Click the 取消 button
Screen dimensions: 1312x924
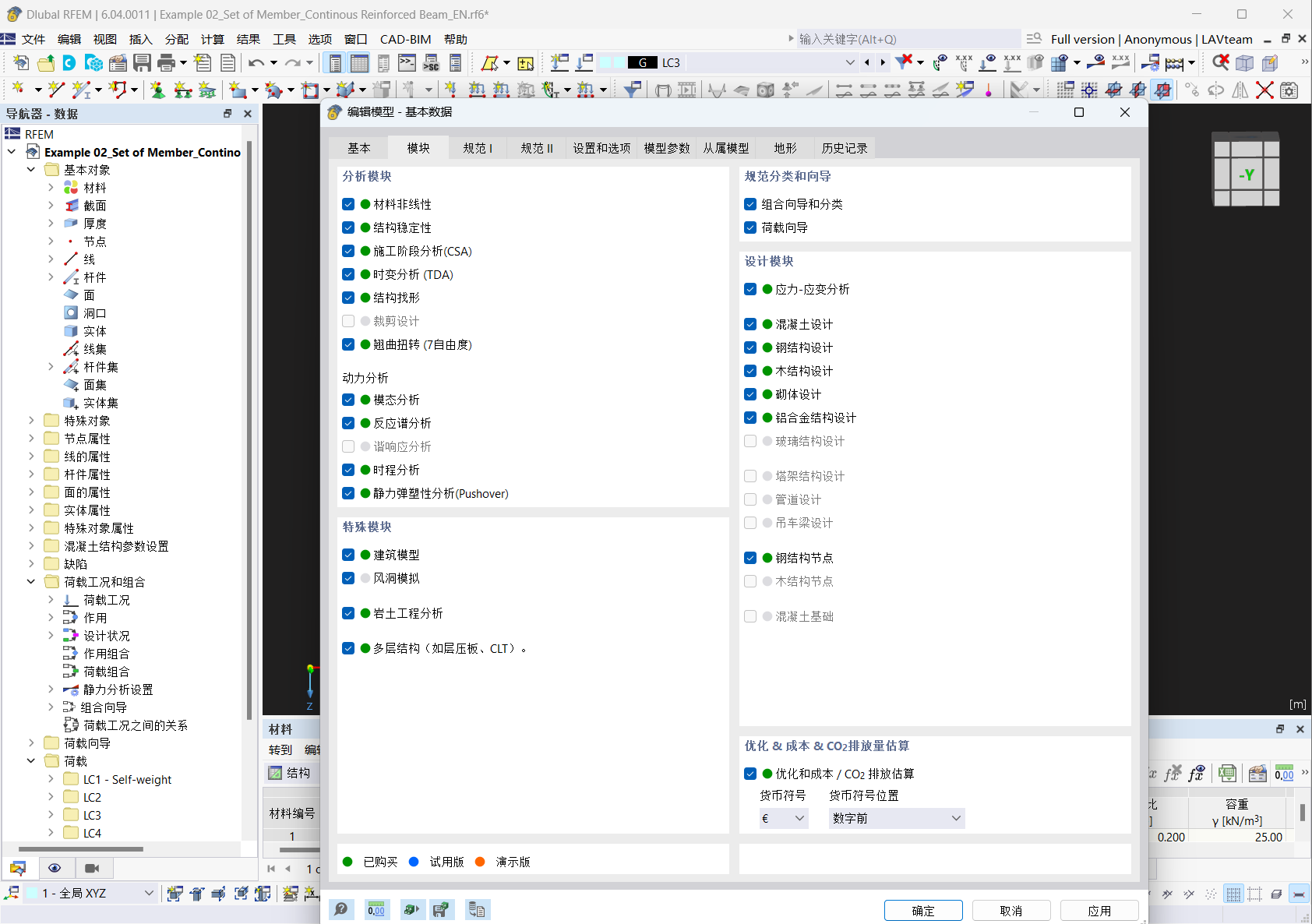pyautogui.click(x=1011, y=911)
